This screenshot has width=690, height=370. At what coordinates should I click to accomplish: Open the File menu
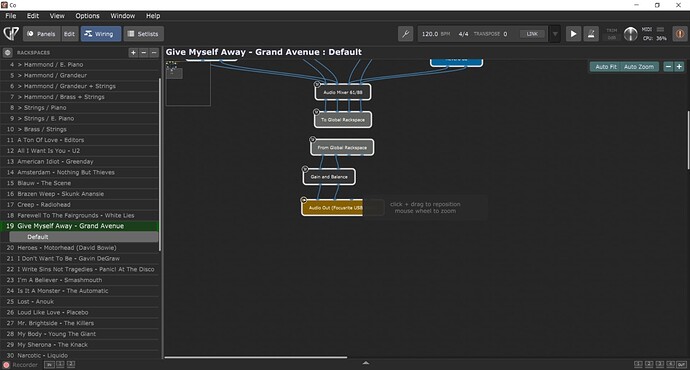pyautogui.click(x=11, y=16)
